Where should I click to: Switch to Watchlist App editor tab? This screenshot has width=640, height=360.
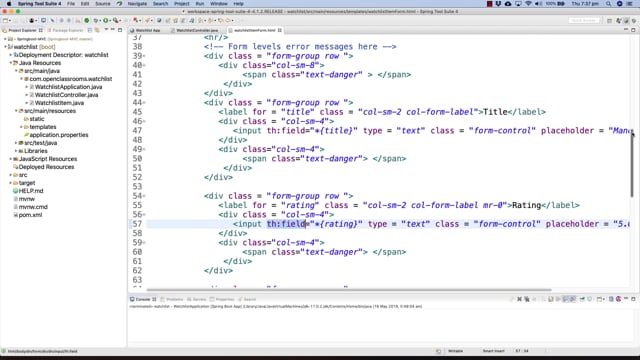[x=148, y=30]
